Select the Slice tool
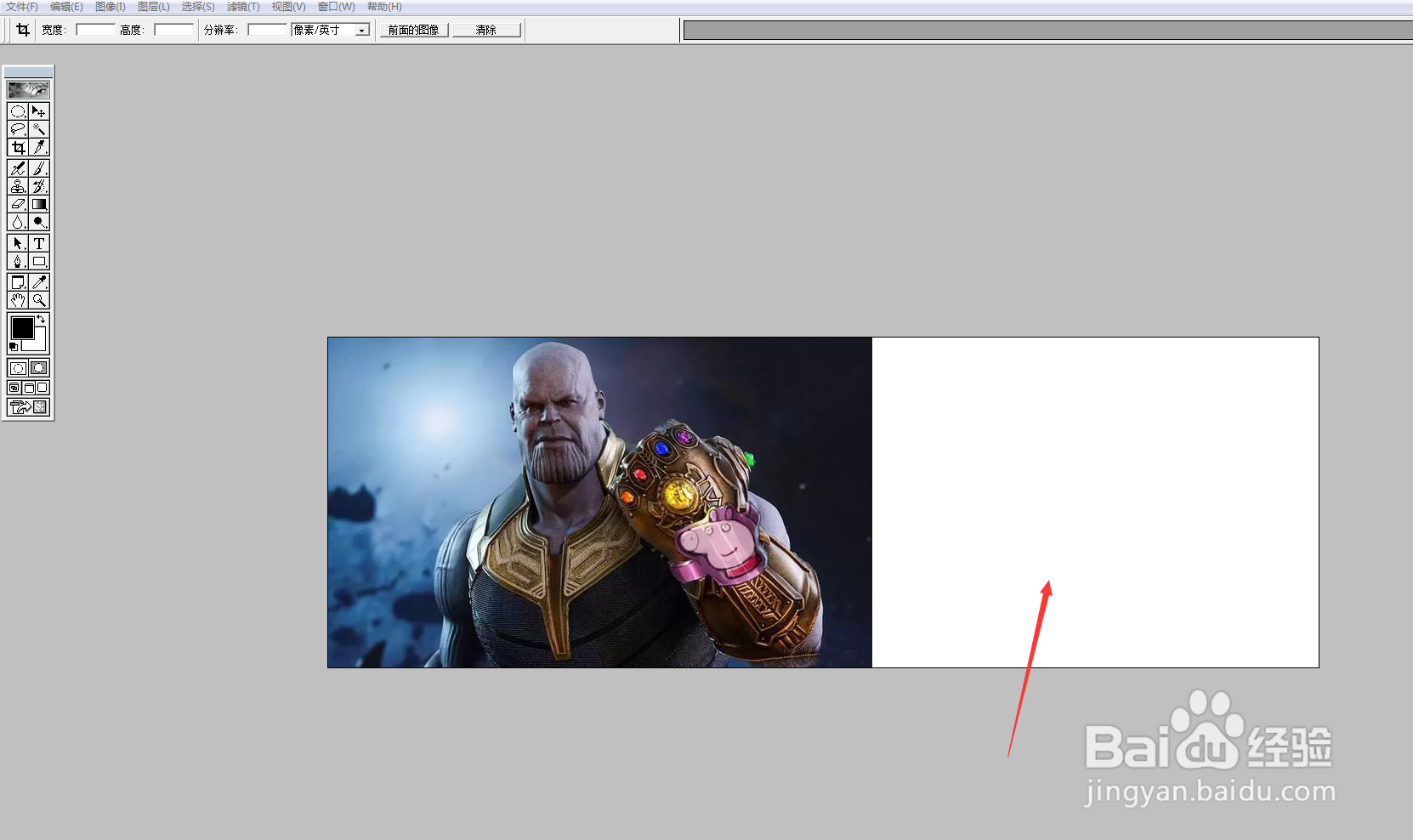Screen dimensions: 1413x840 39,147
